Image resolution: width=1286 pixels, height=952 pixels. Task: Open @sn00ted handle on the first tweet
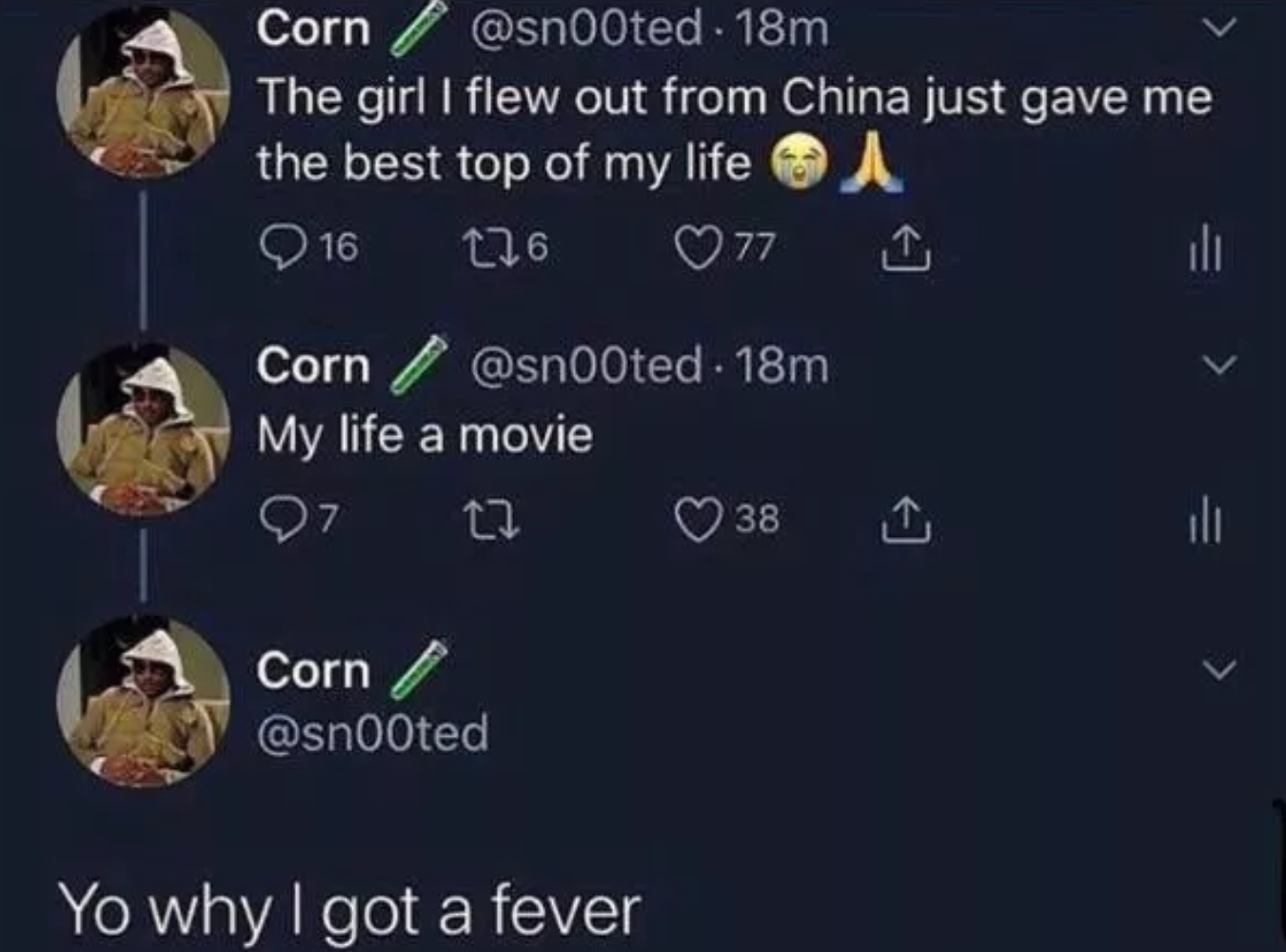(x=587, y=29)
